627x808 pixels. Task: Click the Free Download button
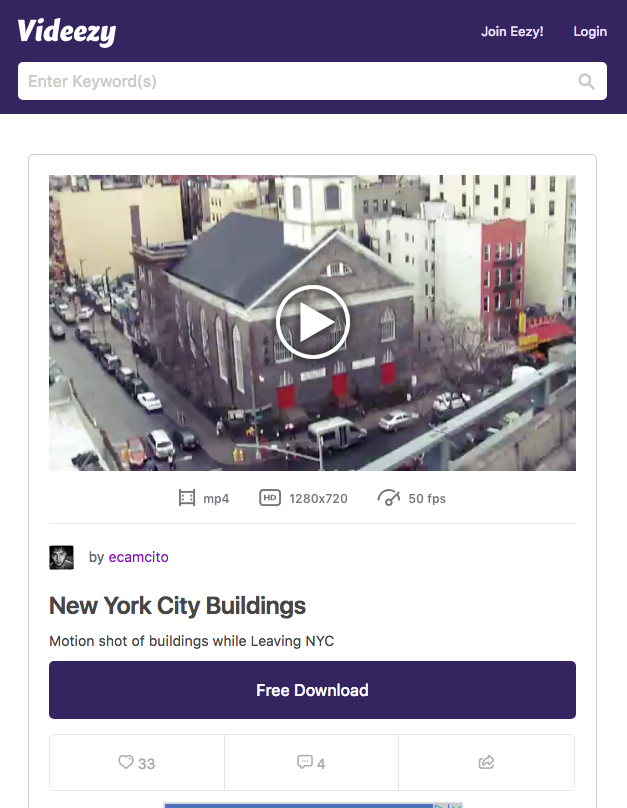312,690
